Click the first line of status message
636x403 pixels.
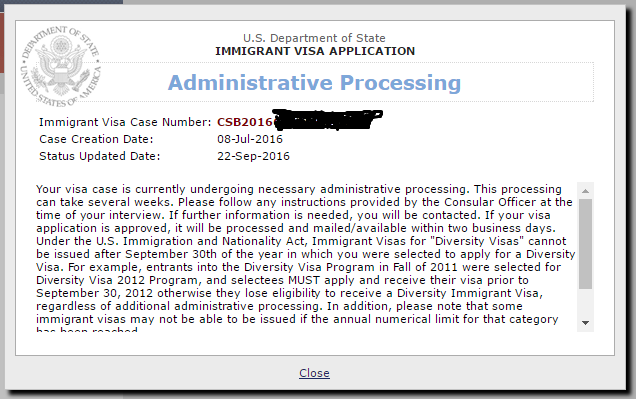(299, 189)
